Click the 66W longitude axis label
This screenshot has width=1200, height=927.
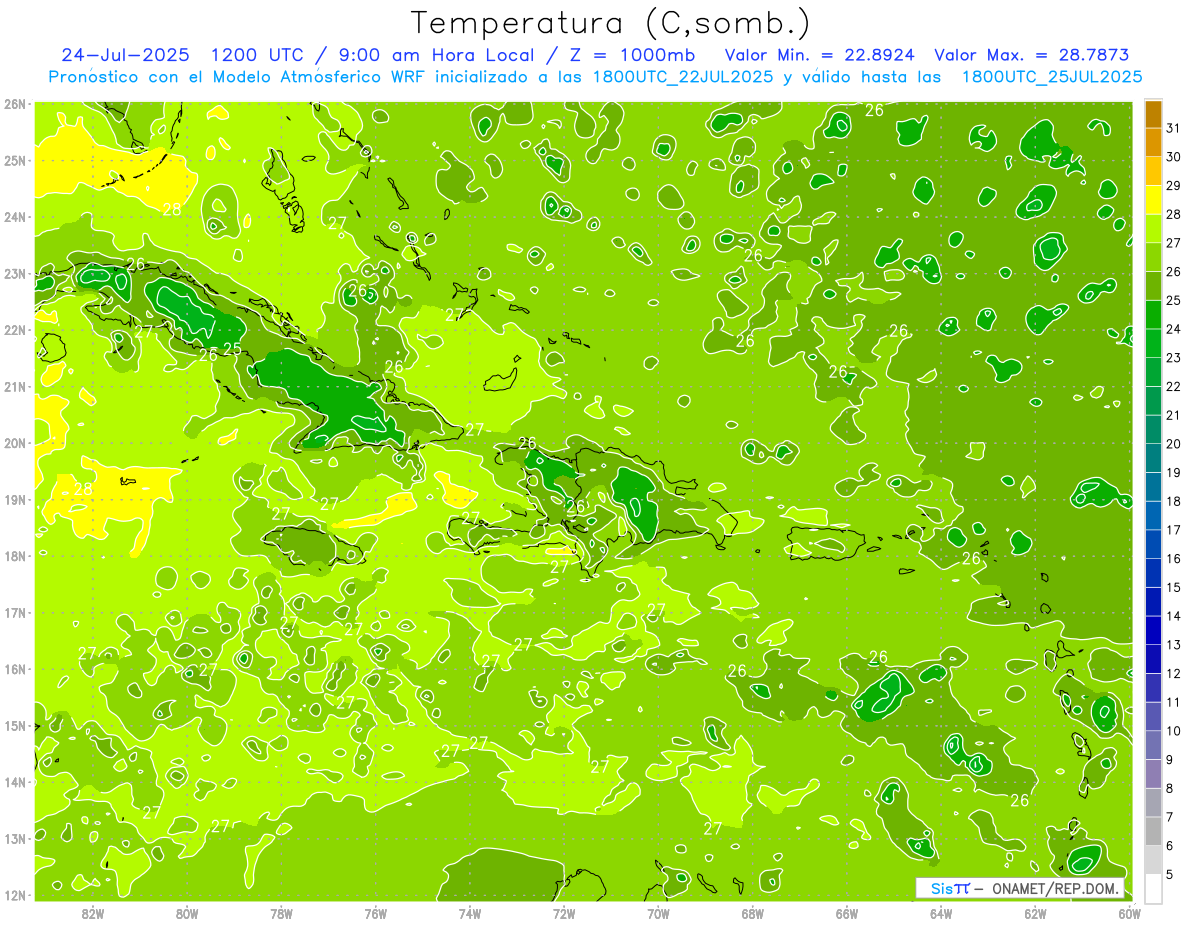coord(847,913)
